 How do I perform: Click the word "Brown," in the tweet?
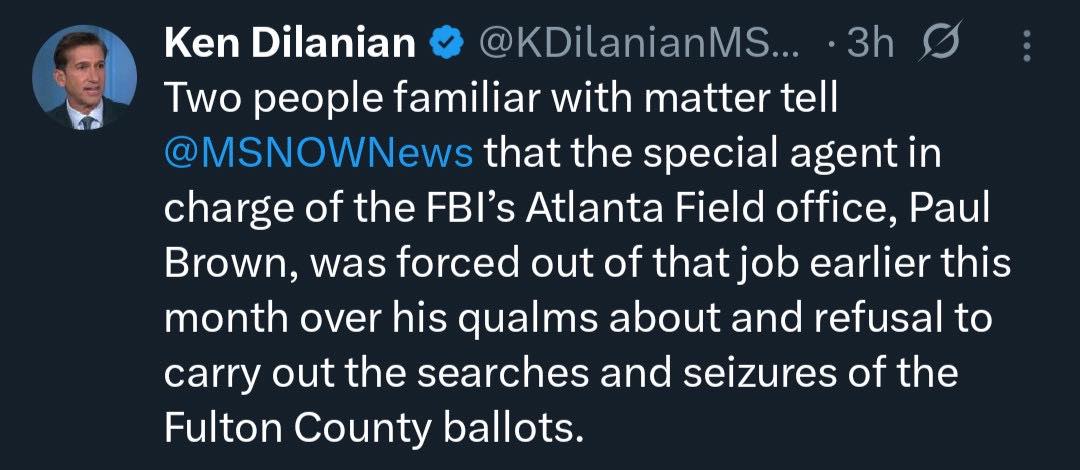tap(226, 263)
